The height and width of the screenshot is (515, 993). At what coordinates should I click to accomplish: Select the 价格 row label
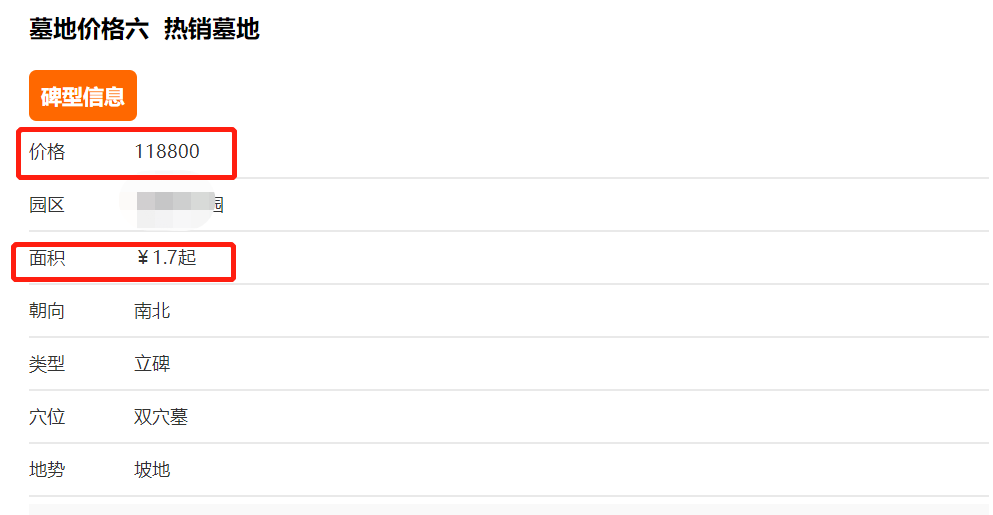point(47,152)
